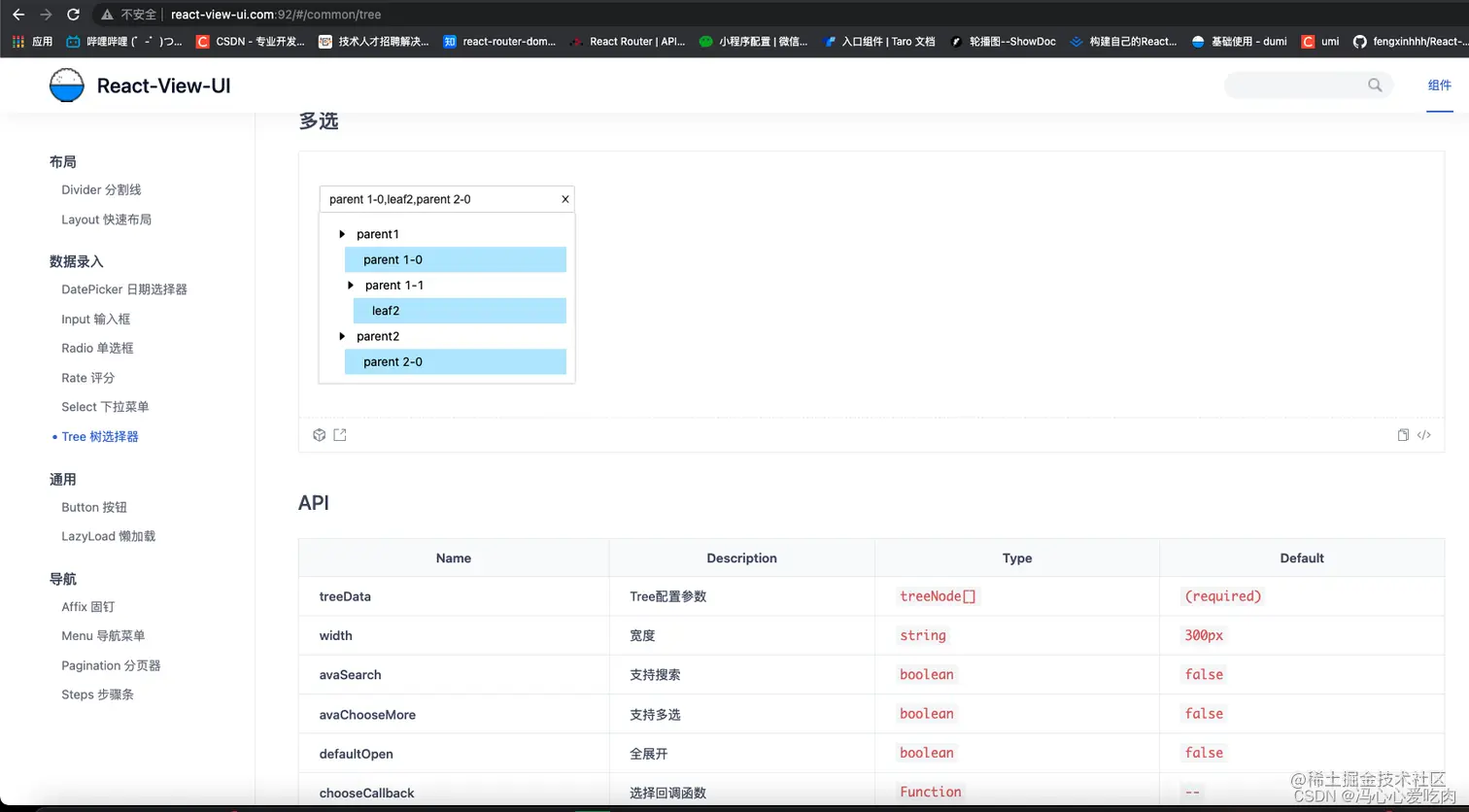
Task: Open the Apps grid bookmark icon
Action: coord(18,42)
